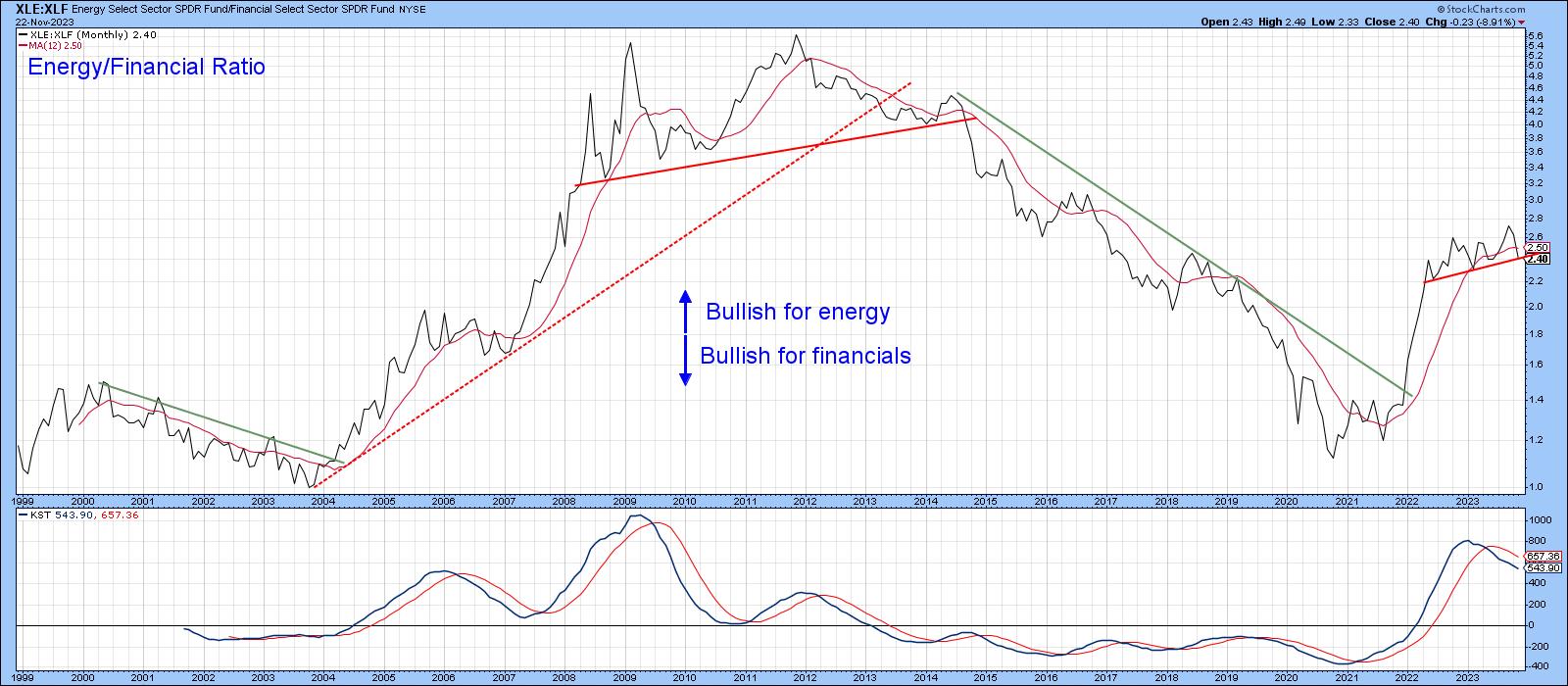Click 2022 on the KST panel time axis

(1406, 678)
